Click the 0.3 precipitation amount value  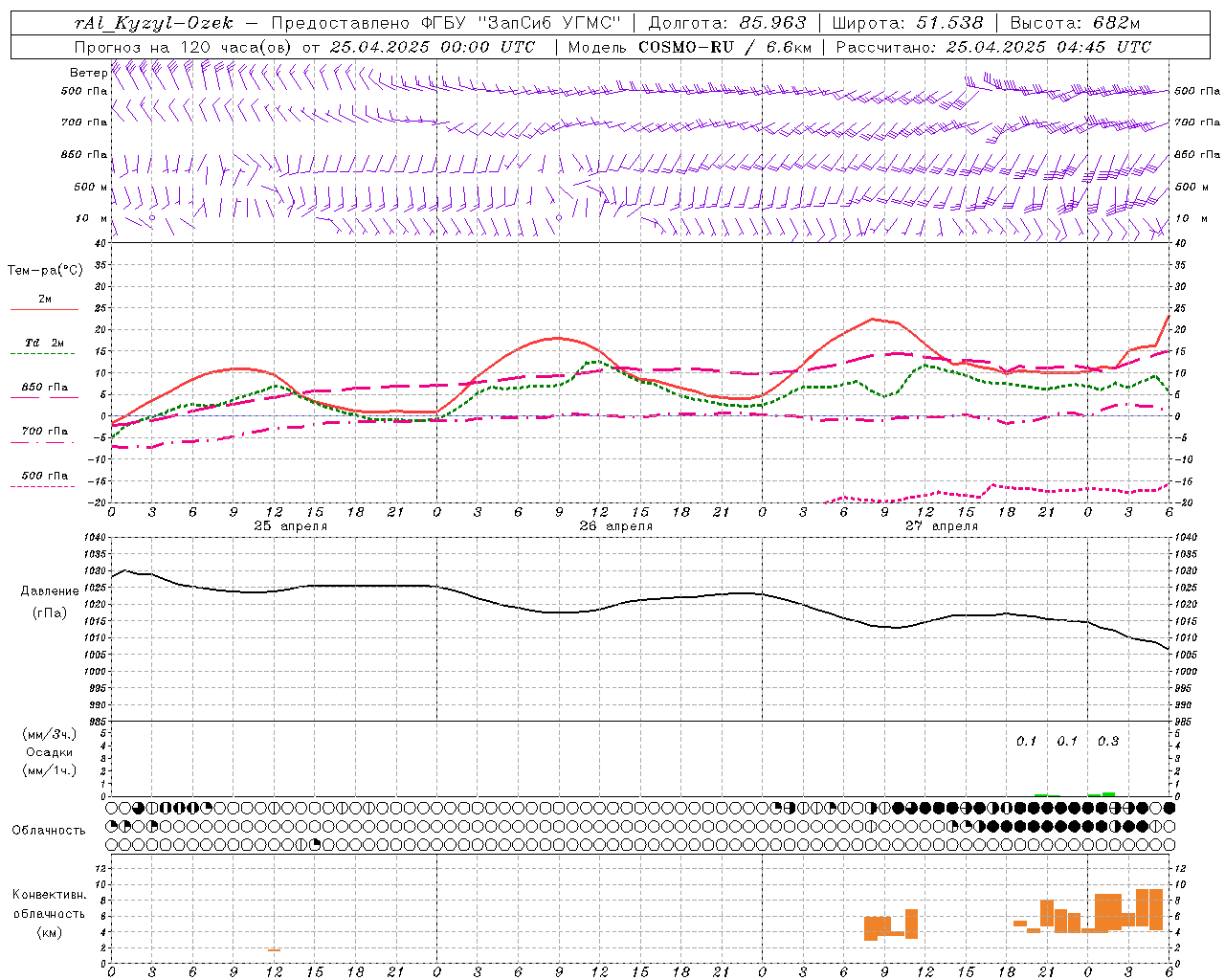click(x=1108, y=742)
